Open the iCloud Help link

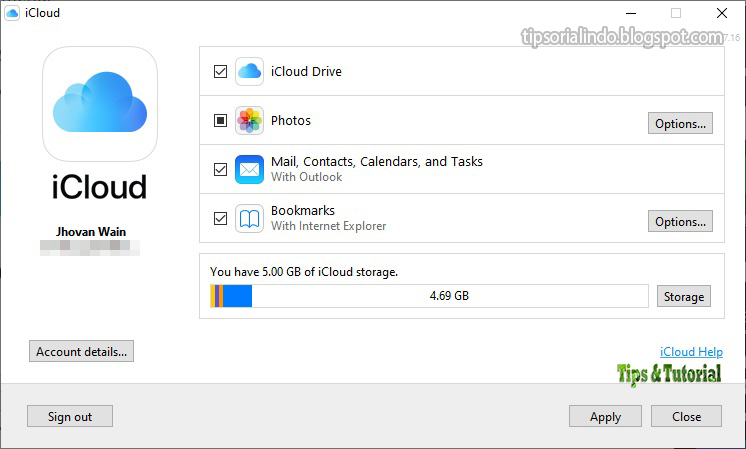(691, 351)
